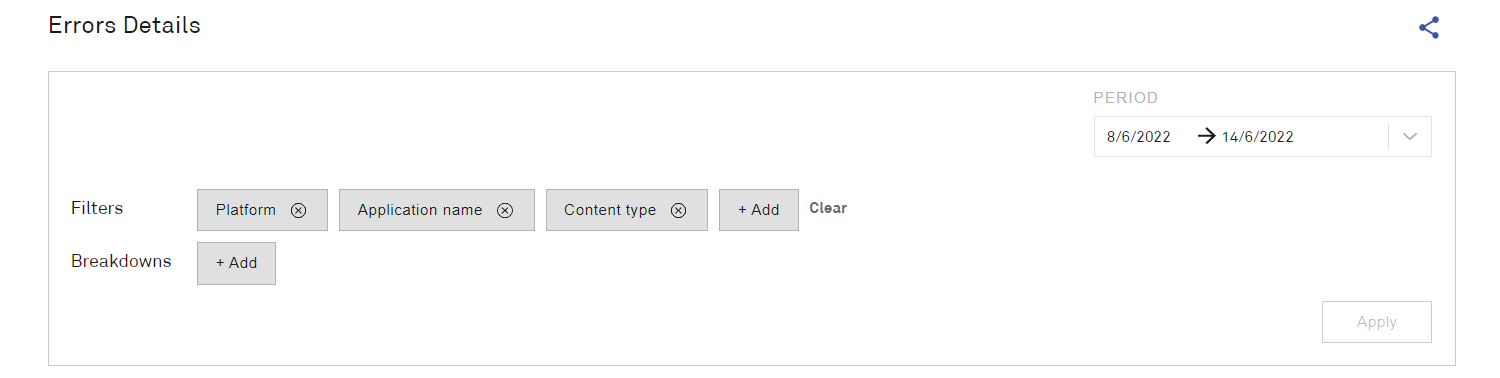Screen dimensions: 1500x378
Task: Remove the Content type filter via X icon
Action: pyautogui.click(x=678, y=210)
